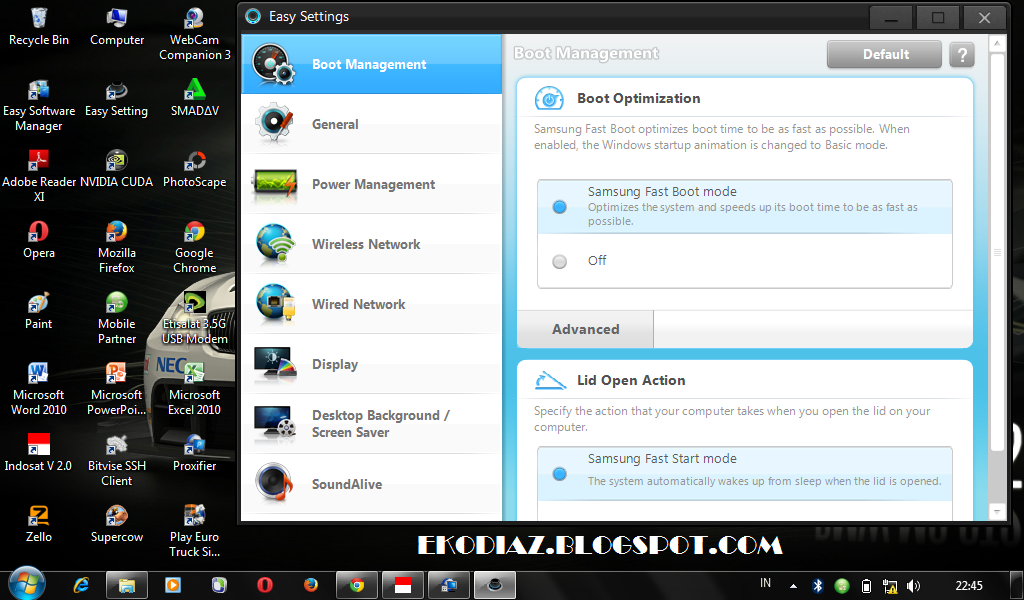Show hidden tray icons arrow
The height and width of the screenshot is (600, 1024).
pos(793,586)
